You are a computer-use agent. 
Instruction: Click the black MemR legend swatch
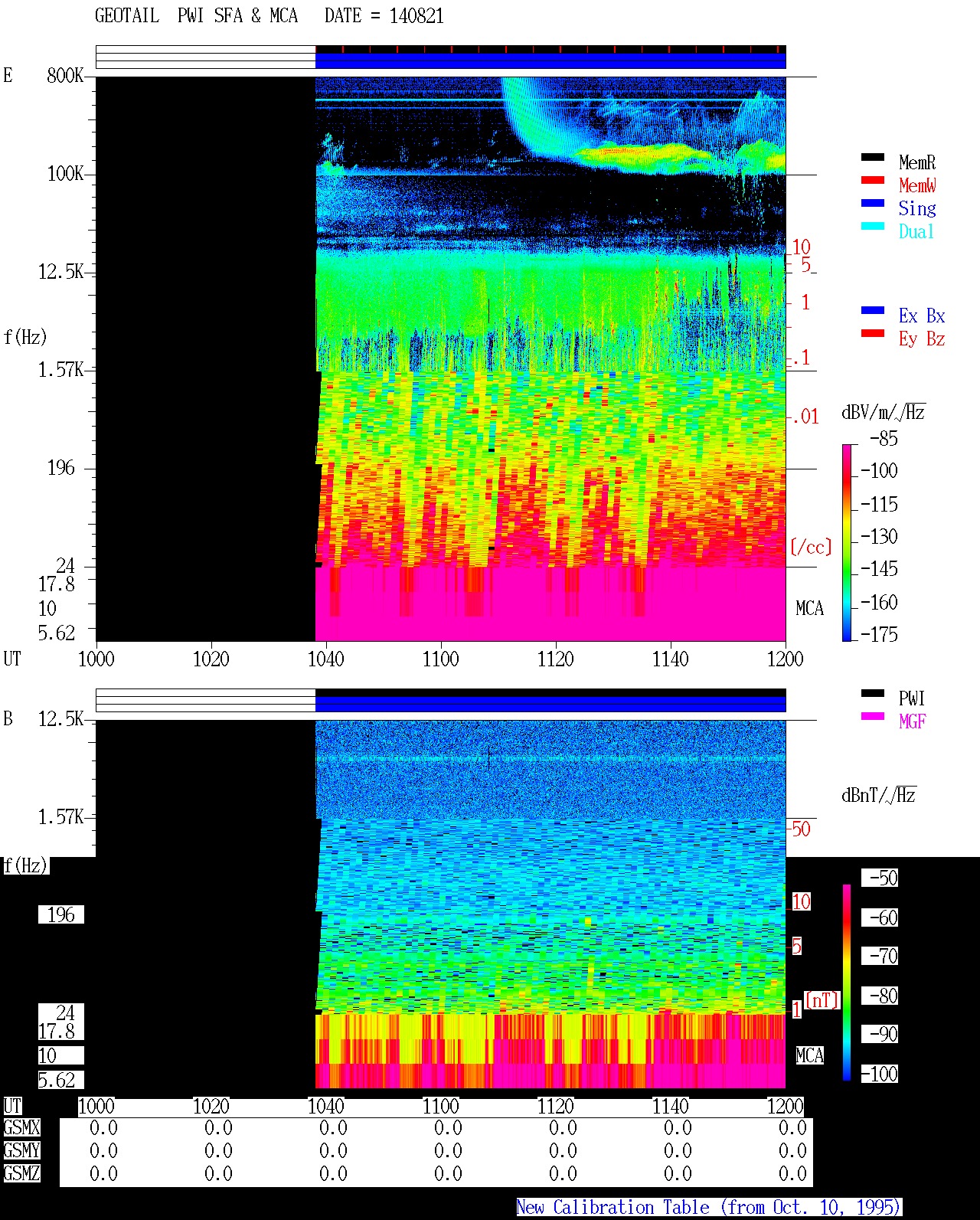873,157
